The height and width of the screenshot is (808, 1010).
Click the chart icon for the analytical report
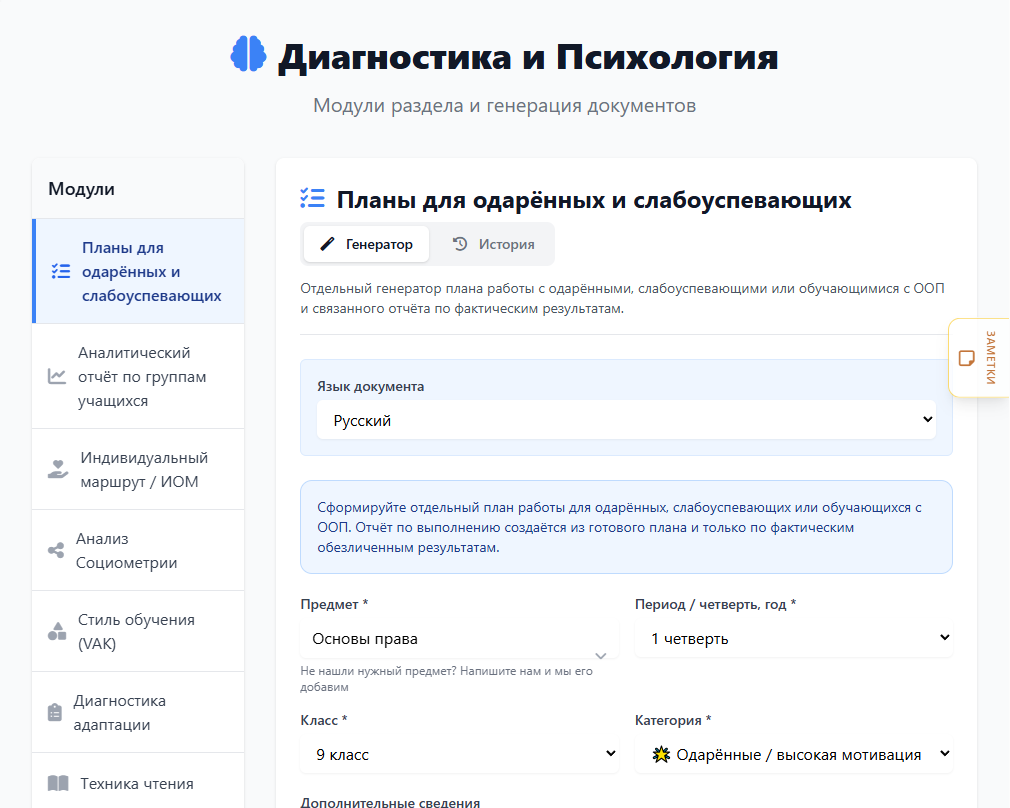(x=57, y=376)
